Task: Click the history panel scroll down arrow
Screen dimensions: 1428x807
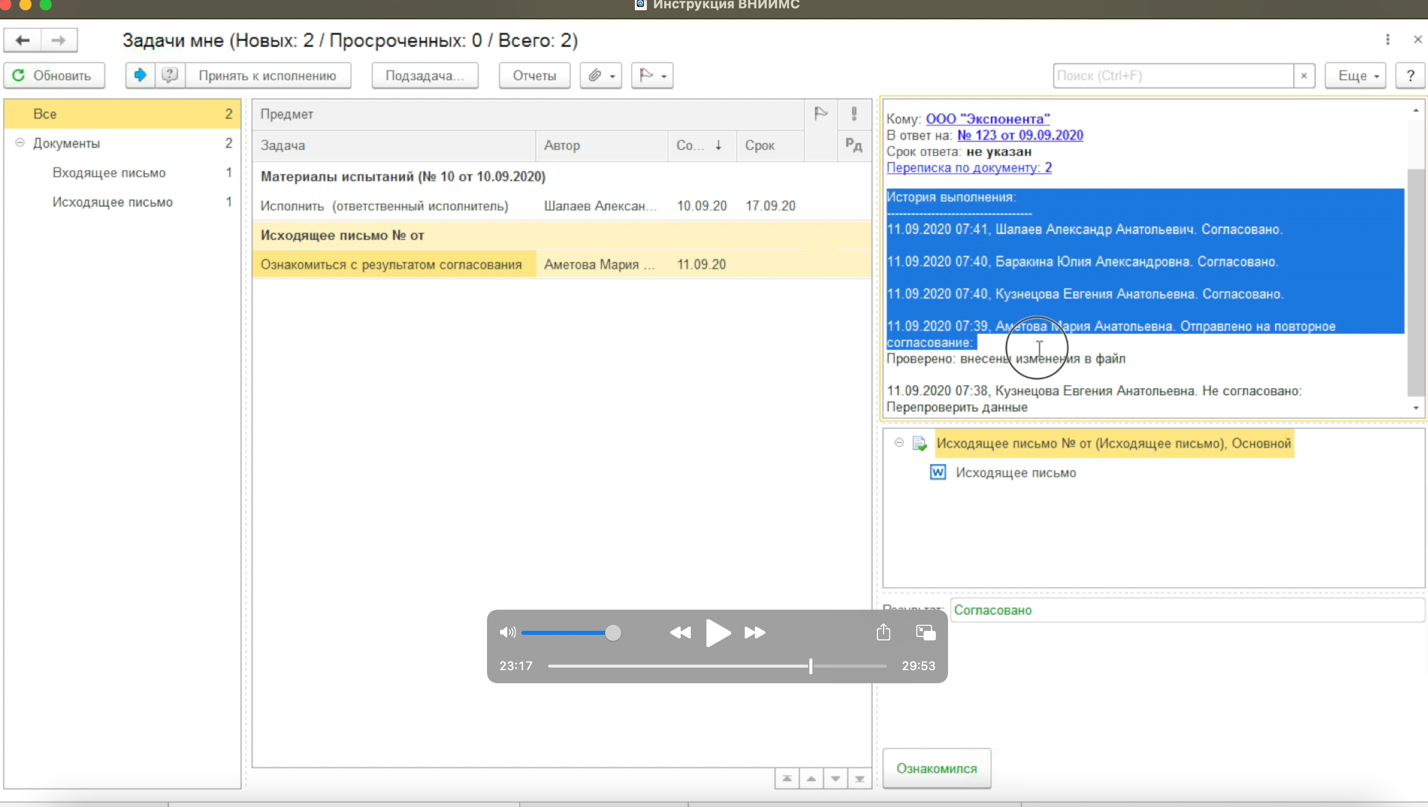Action: [1416, 408]
